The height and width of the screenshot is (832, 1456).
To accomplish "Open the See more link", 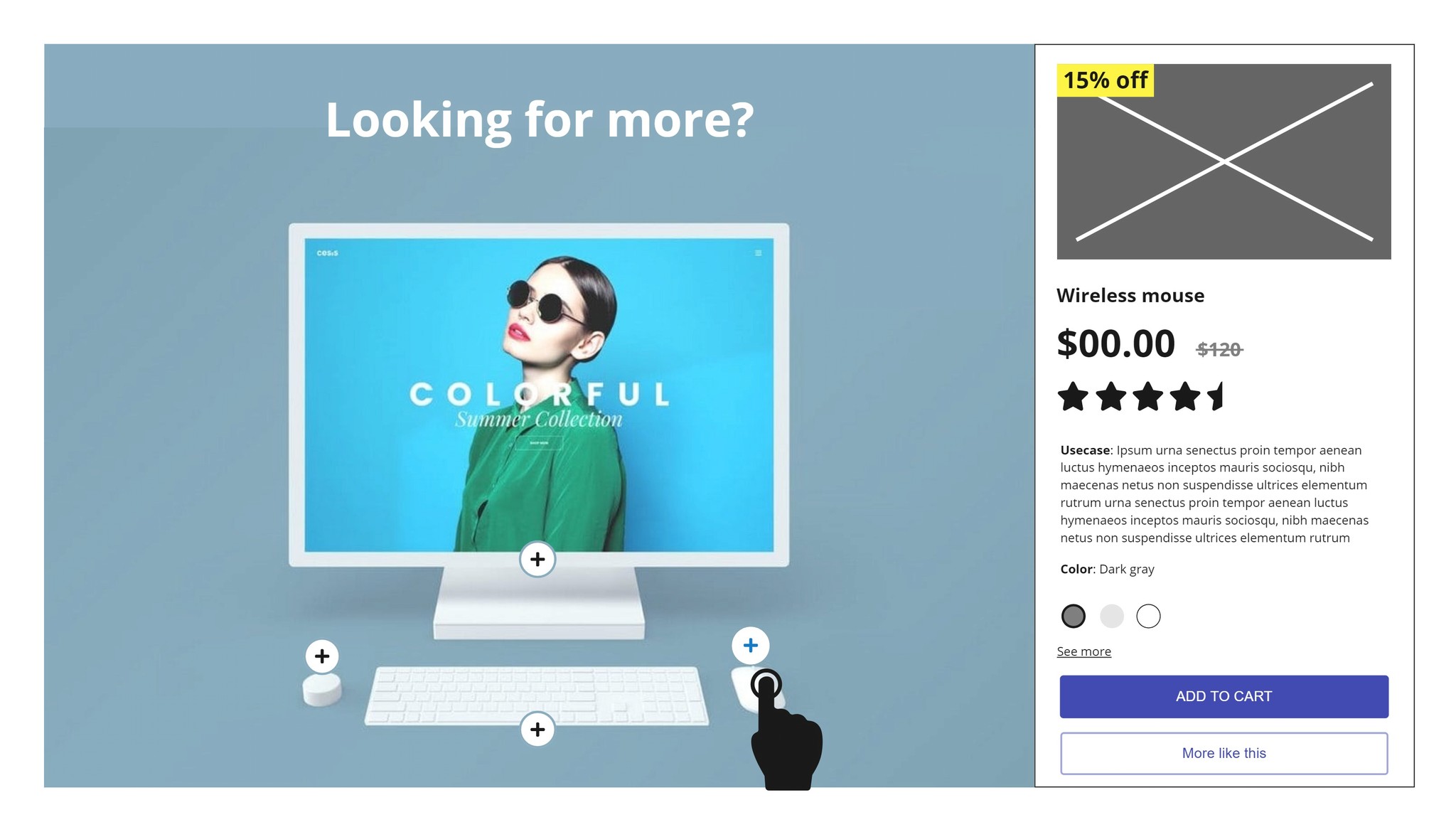I will (1083, 651).
